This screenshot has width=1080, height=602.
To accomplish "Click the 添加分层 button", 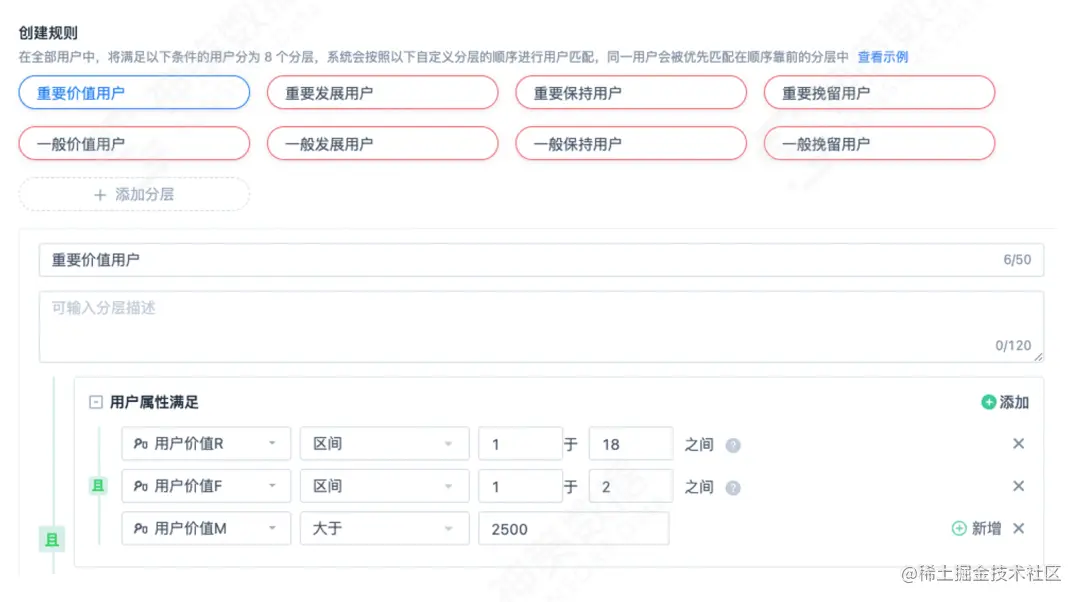I will 134,194.
